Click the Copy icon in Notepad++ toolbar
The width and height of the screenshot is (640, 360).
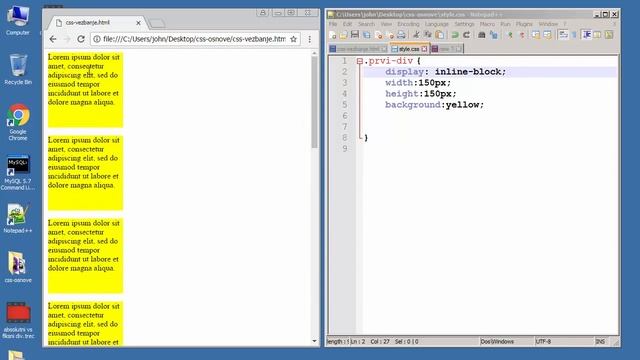pos(427,35)
